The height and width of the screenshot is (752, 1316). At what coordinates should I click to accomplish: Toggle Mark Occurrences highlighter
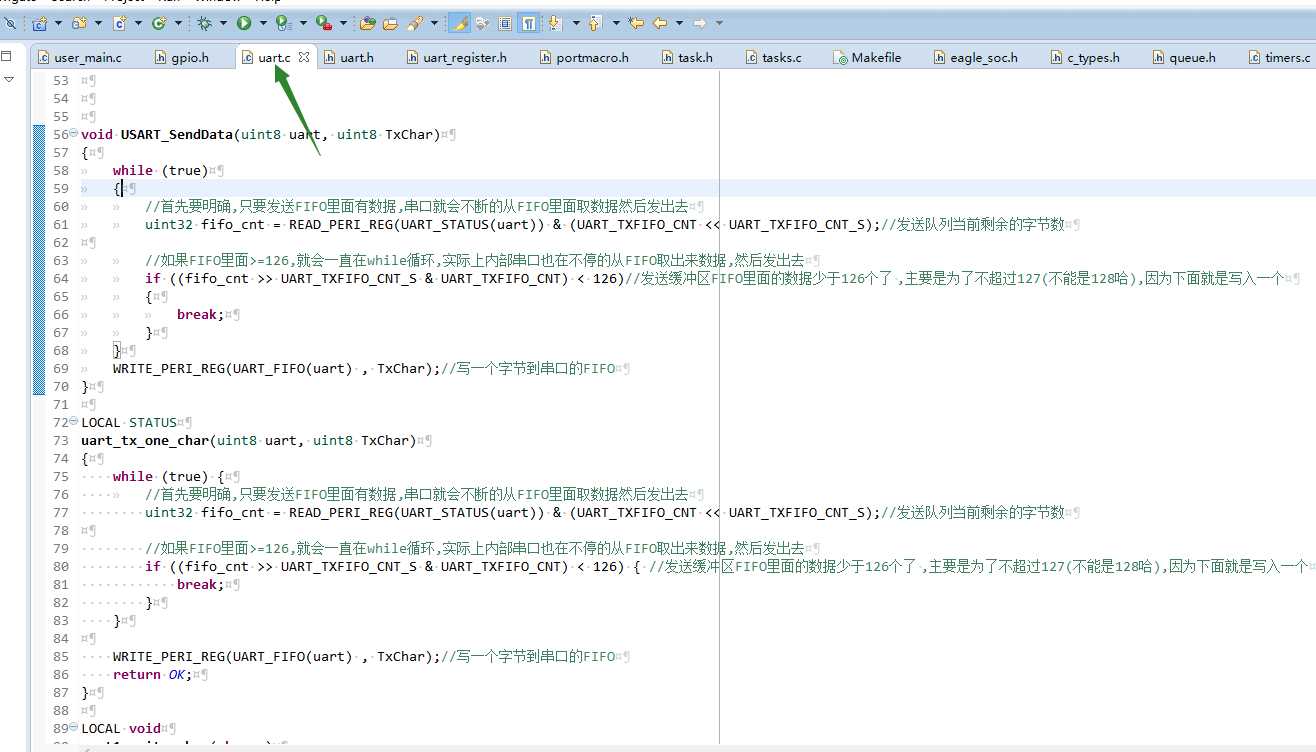point(460,22)
